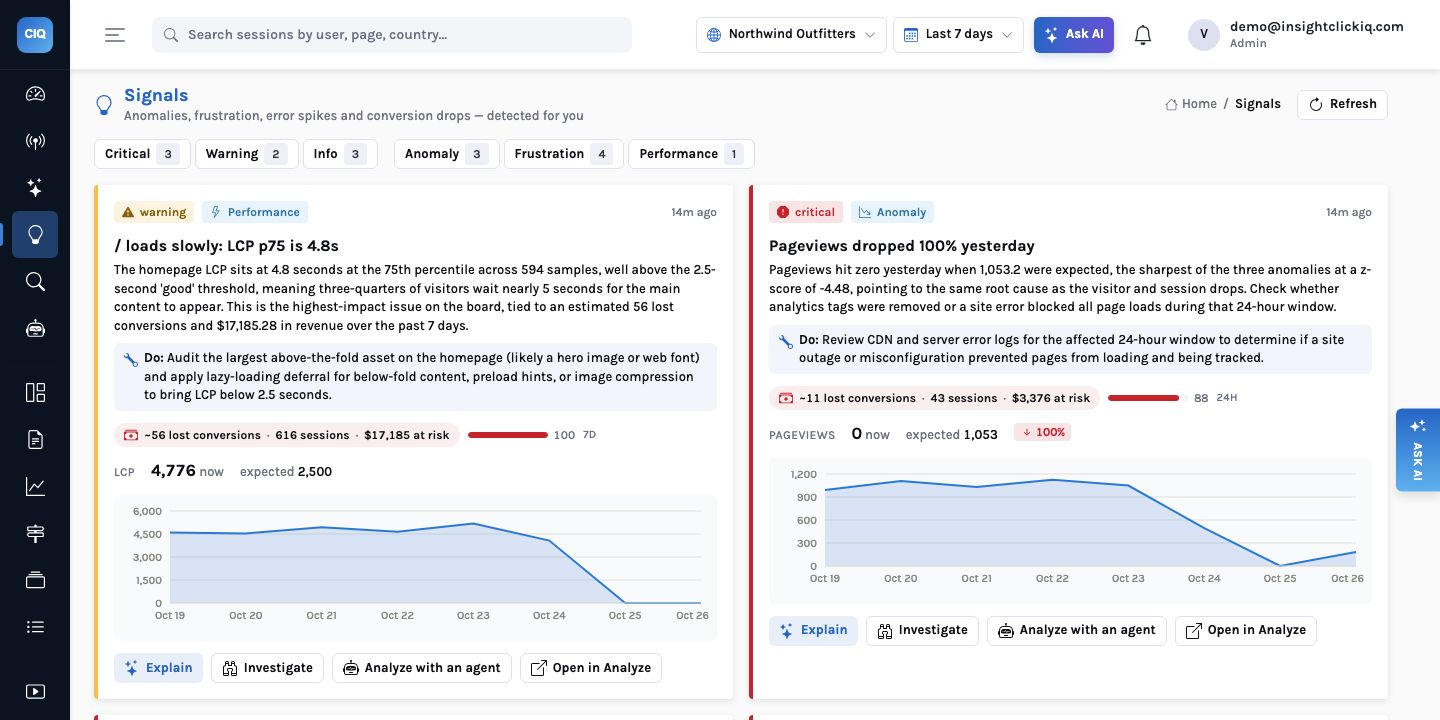1440x720 pixels.
Task: Open the live broadcast icon in sidebar
Action: 35,141
